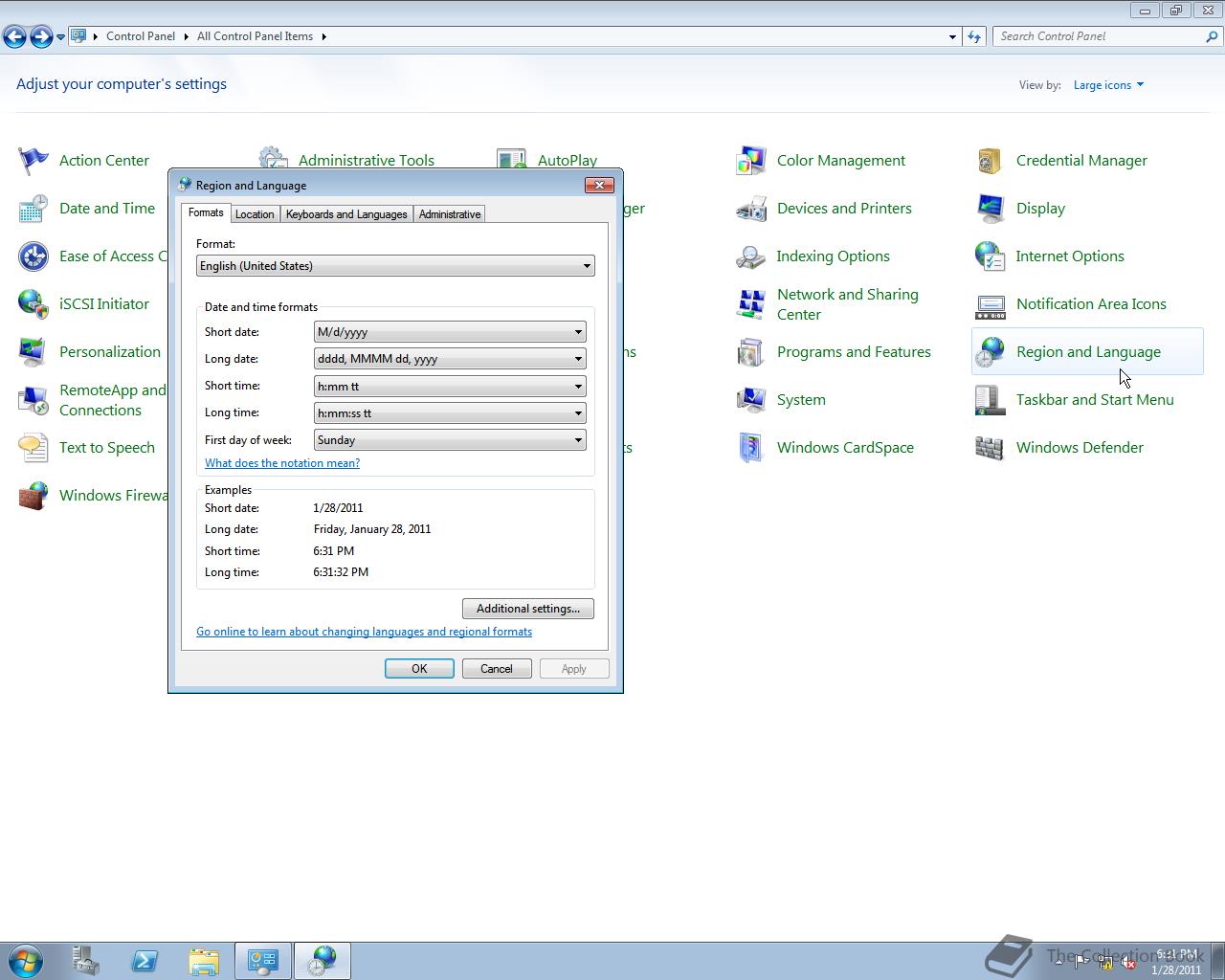Screen dimensions: 1225x980
Task: Open Windows CardSpace icon
Action: (751, 448)
